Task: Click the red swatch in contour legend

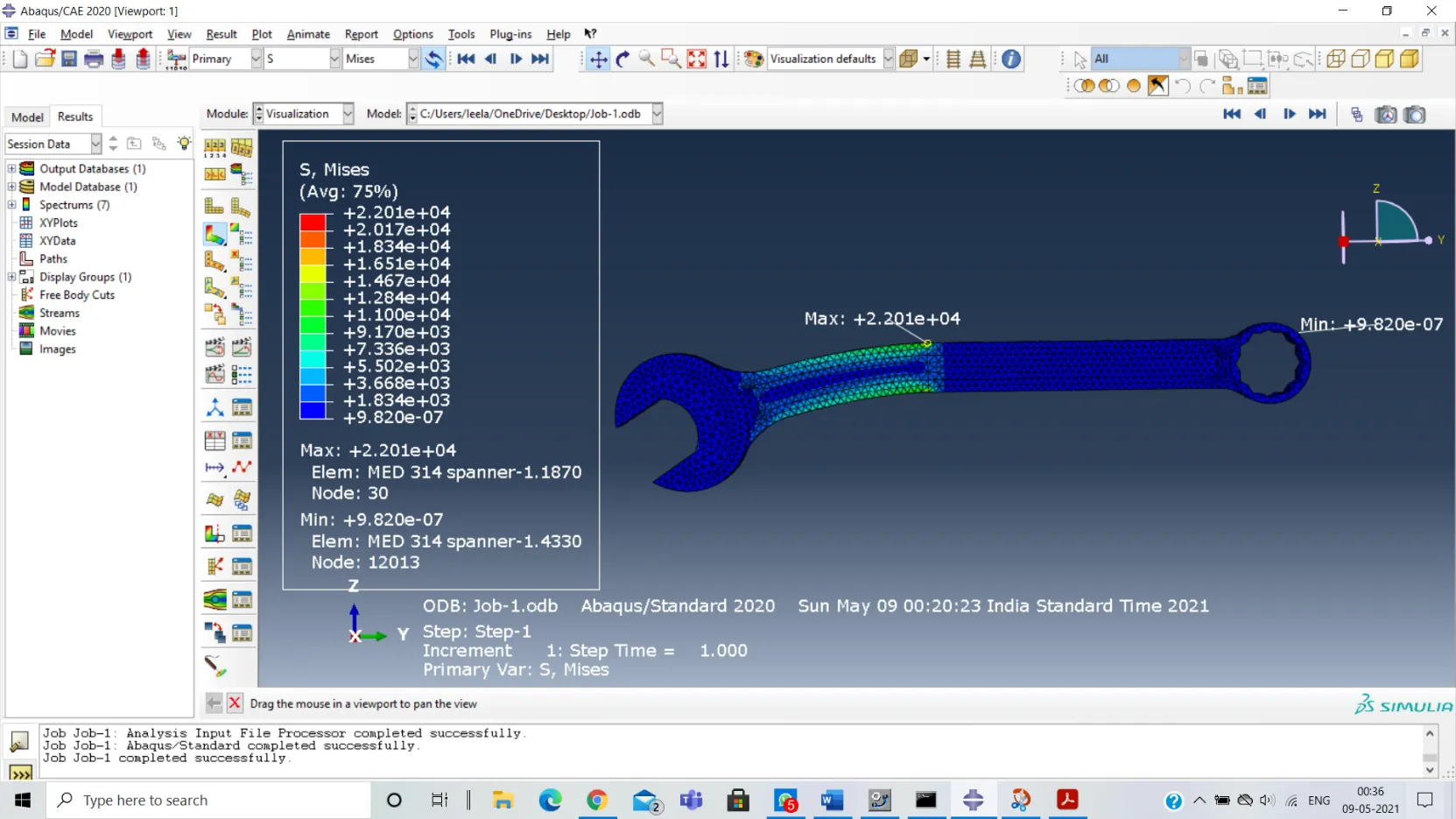Action: coord(313,222)
